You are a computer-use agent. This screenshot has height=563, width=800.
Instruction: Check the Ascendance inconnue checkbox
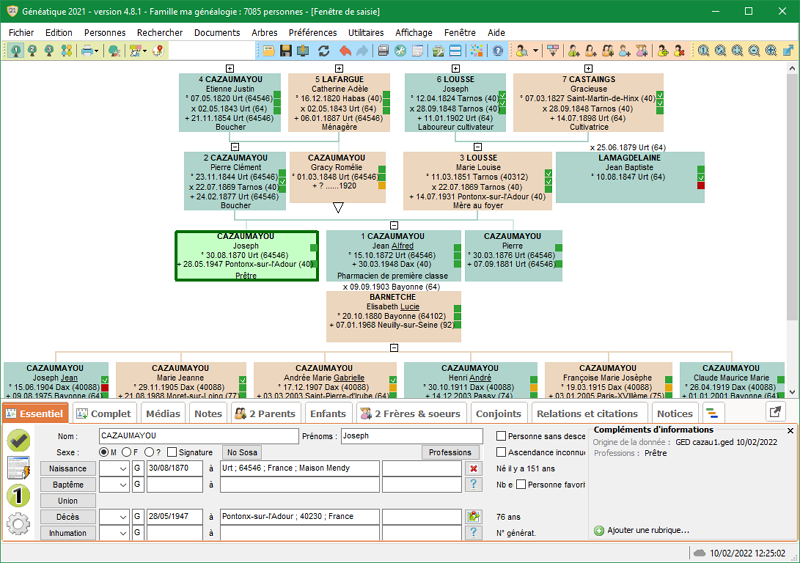(501, 452)
